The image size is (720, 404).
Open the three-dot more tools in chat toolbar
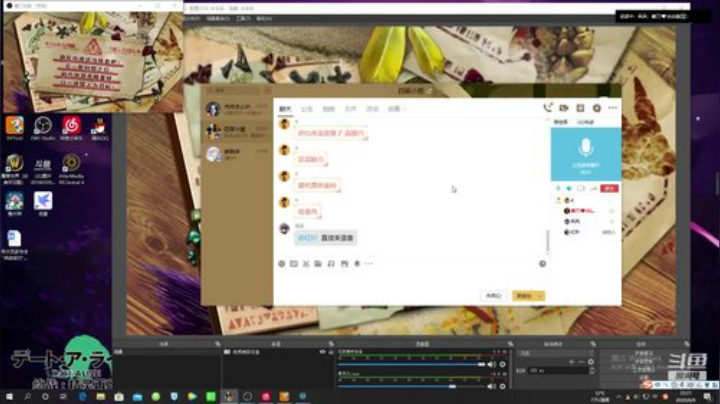(x=369, y=264)
